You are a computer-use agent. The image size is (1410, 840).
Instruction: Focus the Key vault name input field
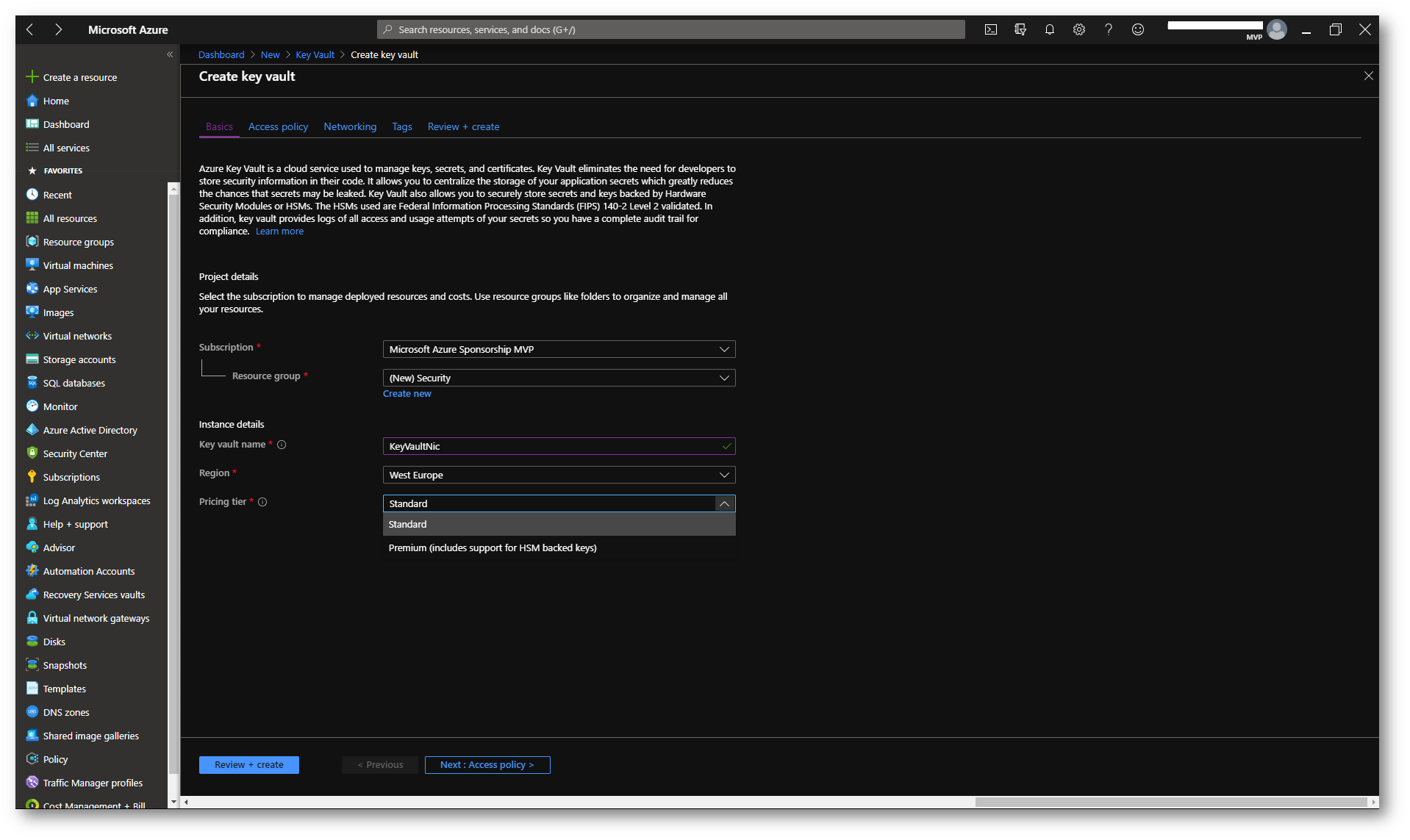(x=559, y=446)
